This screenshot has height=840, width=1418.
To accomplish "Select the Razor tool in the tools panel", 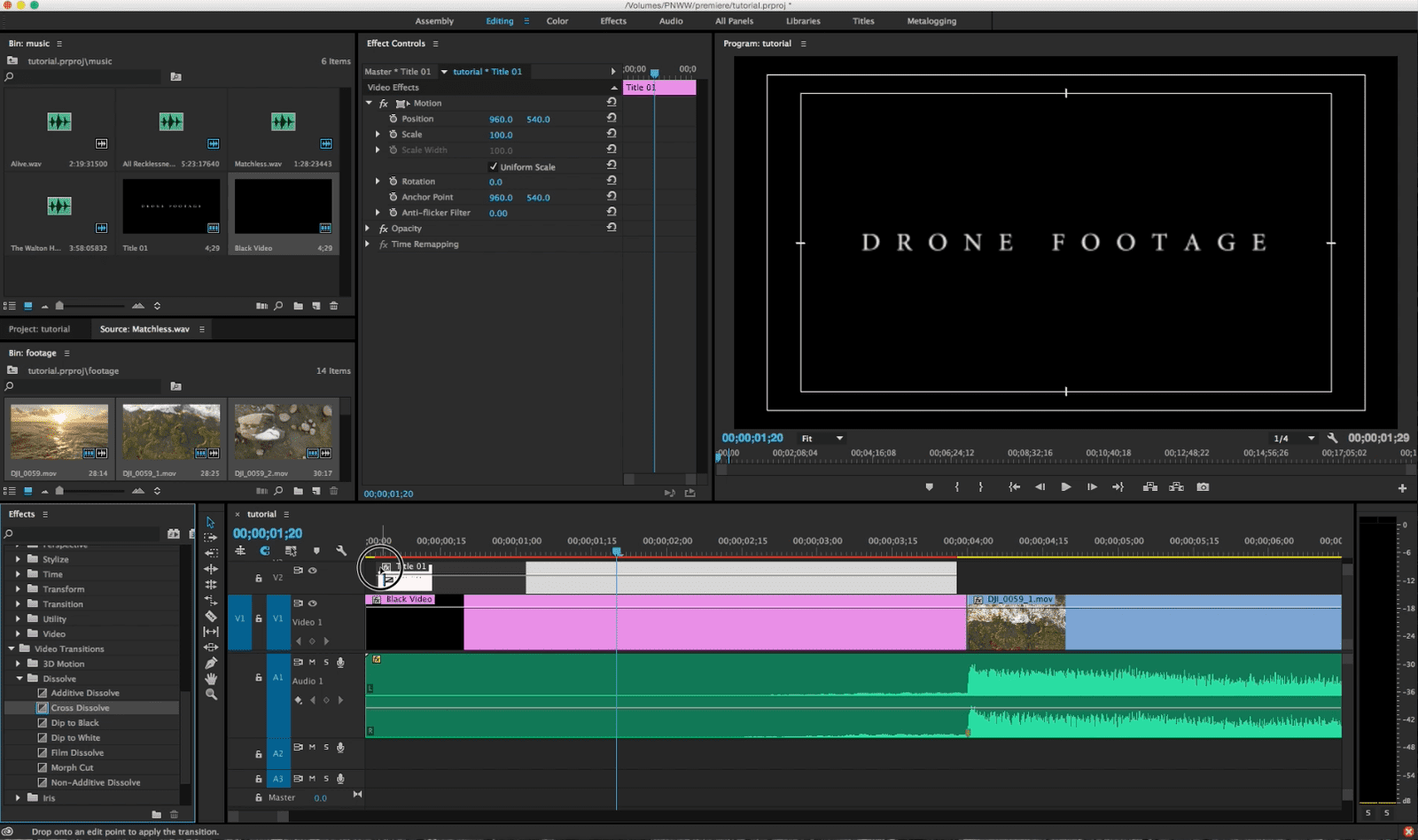I will pyautogui.click(x=211, y=616).
